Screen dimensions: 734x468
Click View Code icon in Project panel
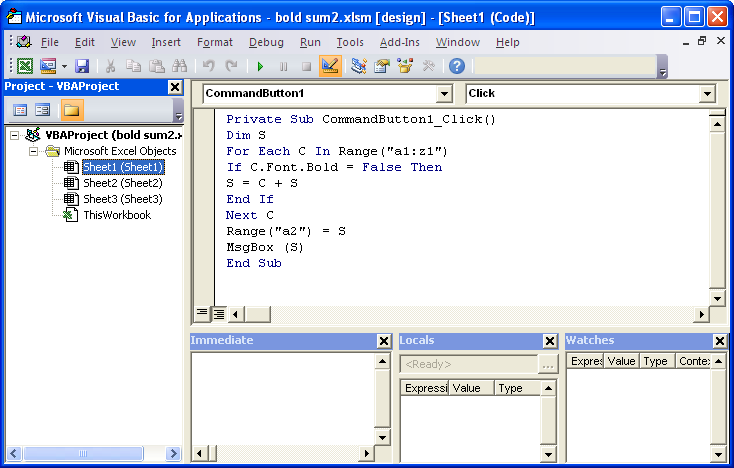[20, 110]
